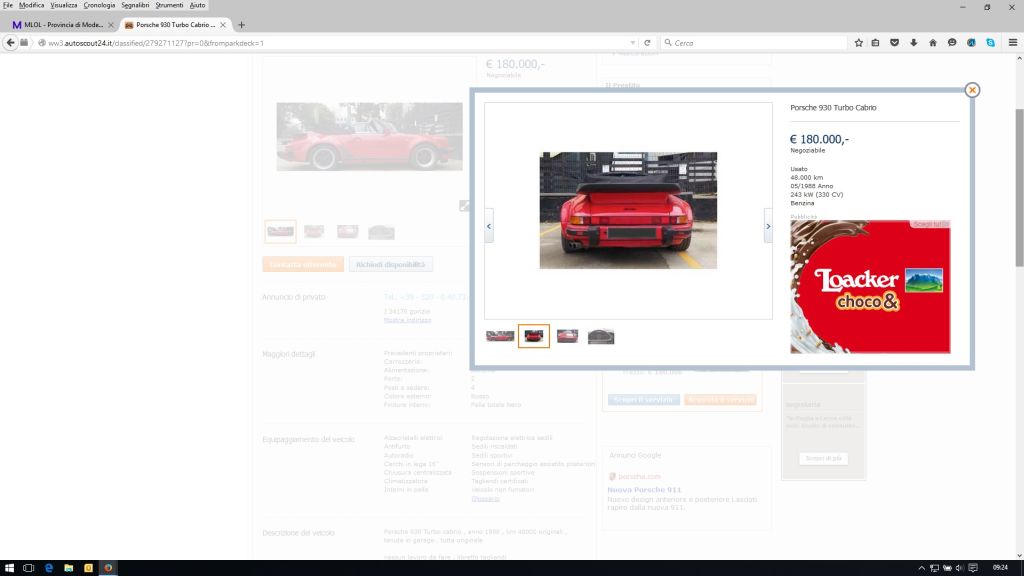The width and height of the screenshot is (1024, 576).
Task: Show the previous car photo
Action: (x=488, y=226)
